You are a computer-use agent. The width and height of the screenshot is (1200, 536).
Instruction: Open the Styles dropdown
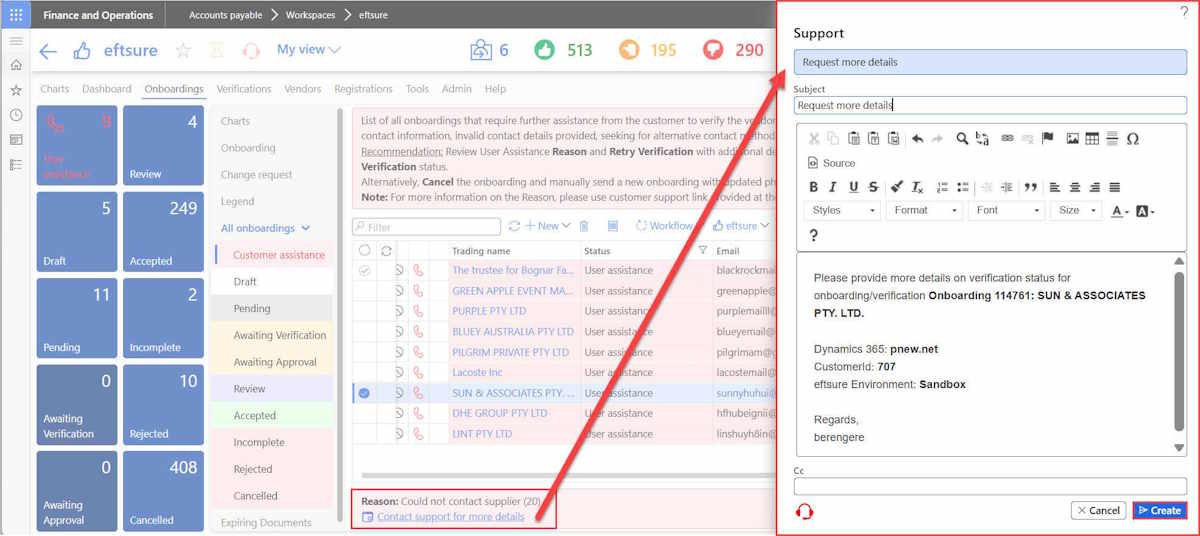[x=843, y=211]
